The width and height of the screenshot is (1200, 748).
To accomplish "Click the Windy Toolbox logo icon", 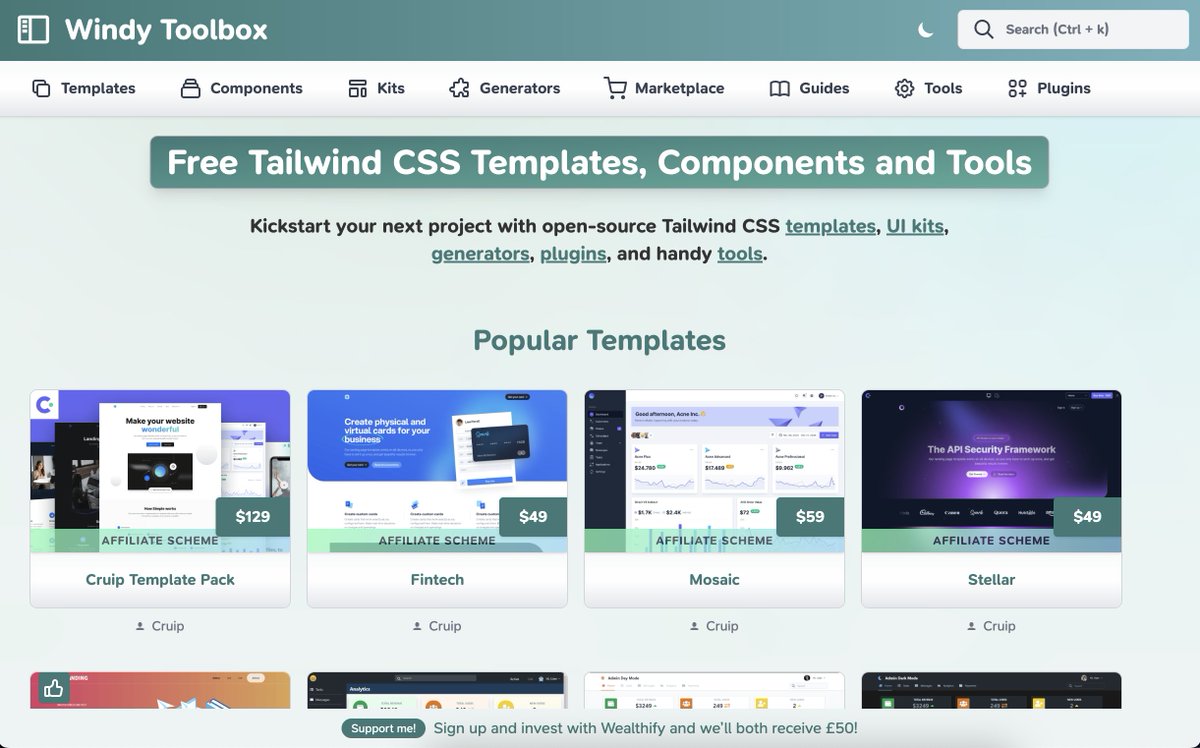I will tap(33, 29).
